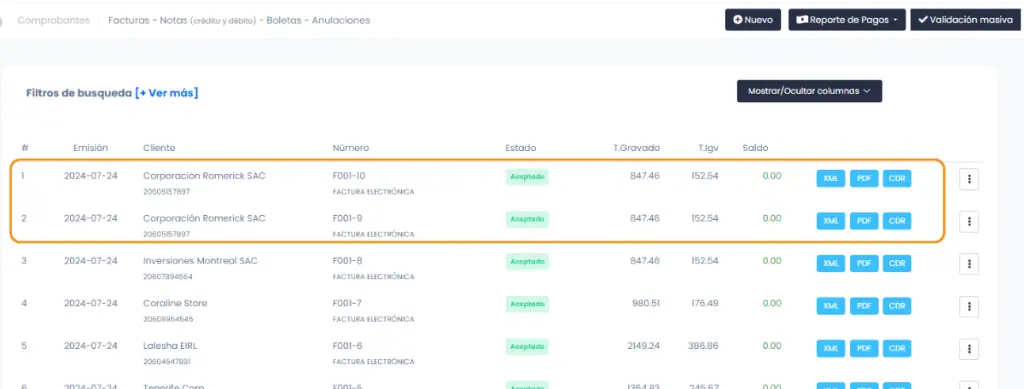Download CDR for invoice F001-9
The width and height of the screenshot is (1024, 389).
(897, 221)
